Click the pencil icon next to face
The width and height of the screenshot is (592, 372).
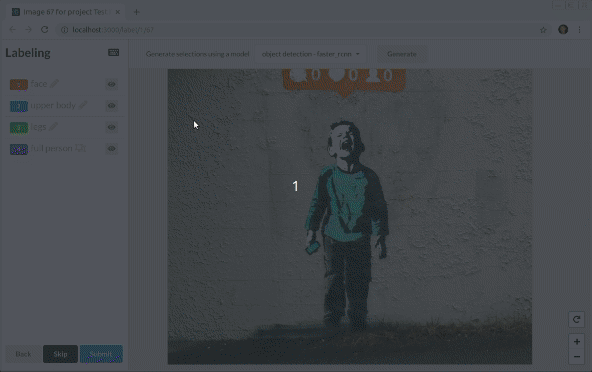pos(55,83)
